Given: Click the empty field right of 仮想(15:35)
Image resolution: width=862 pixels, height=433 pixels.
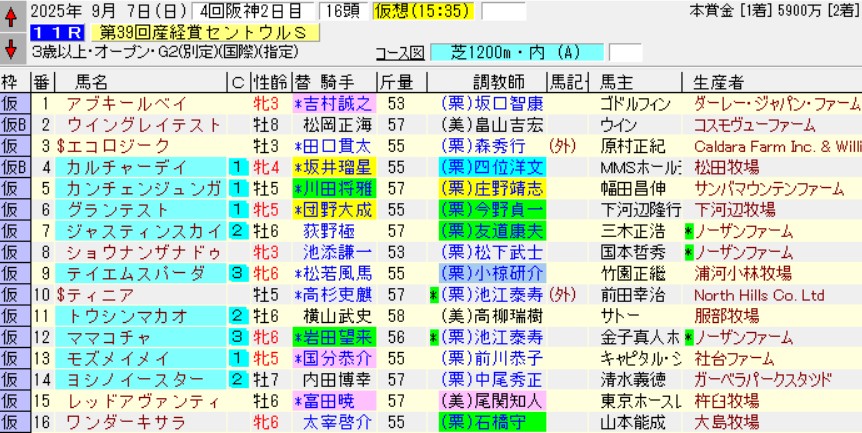Looking at the screenshot, I should pos(503,11).
